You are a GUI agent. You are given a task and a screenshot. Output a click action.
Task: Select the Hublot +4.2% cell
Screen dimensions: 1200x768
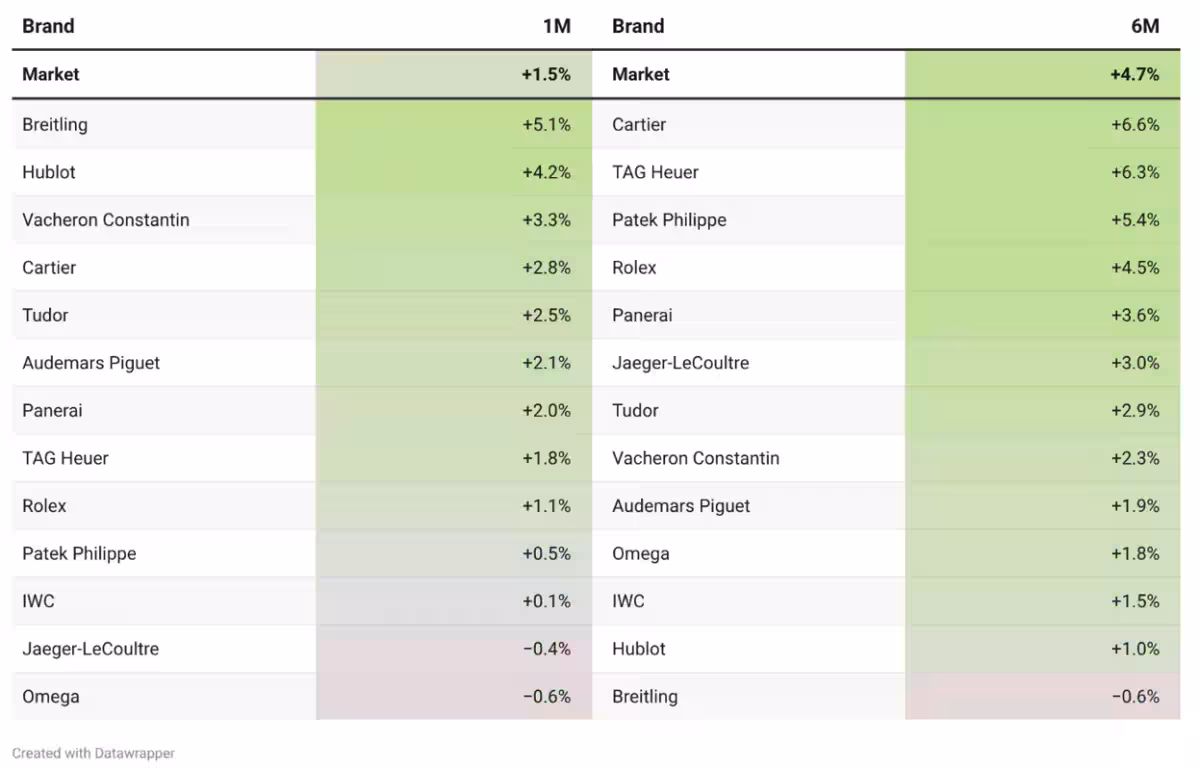pyautogui.click(x=454, y=172)
